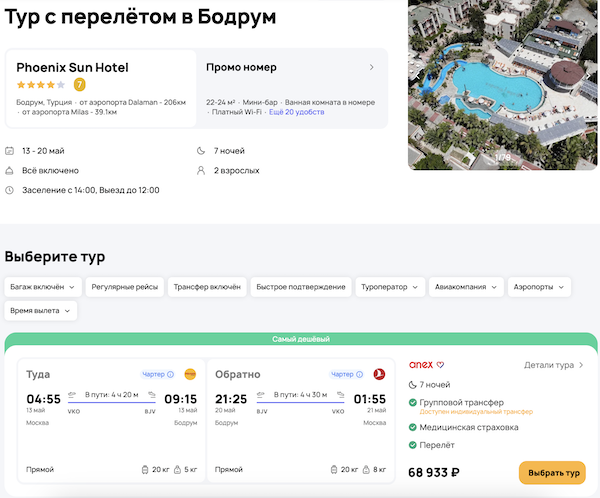Click the 8 кг hand luggage icon on return flight
Viewport: 600px width, 498px height.
pyautogui.click(x=365, y=469)
